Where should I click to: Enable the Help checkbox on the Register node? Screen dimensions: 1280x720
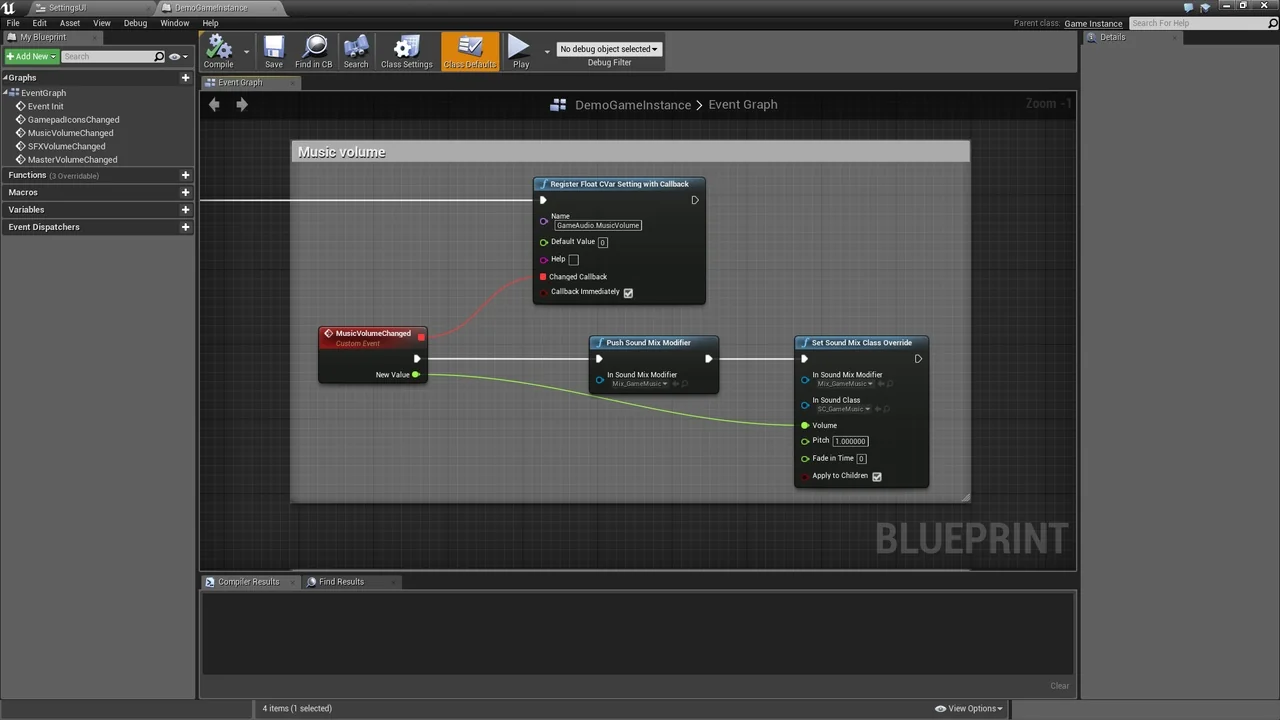(573, 260)
